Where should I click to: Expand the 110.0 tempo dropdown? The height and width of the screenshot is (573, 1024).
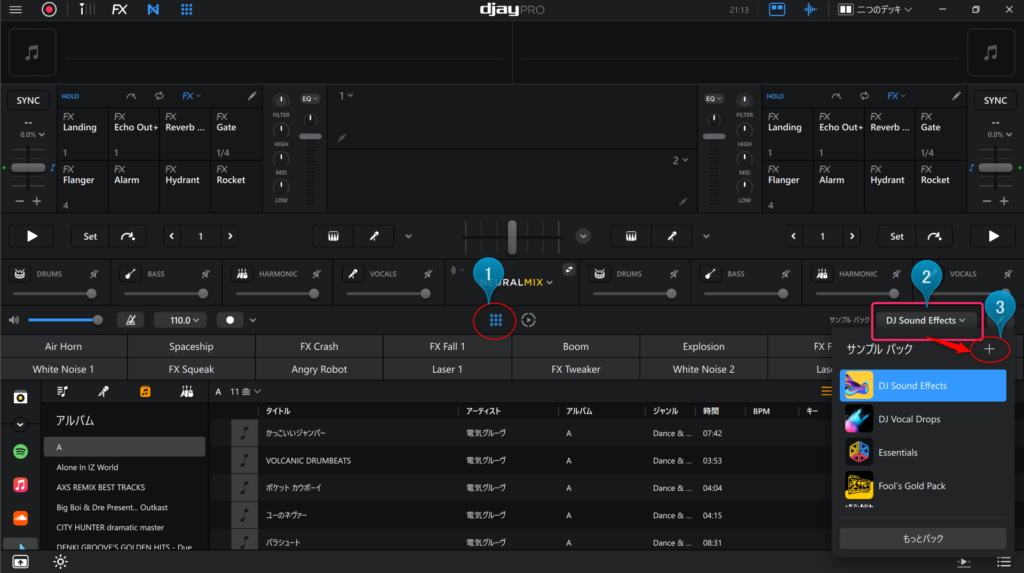coord(180,320)
